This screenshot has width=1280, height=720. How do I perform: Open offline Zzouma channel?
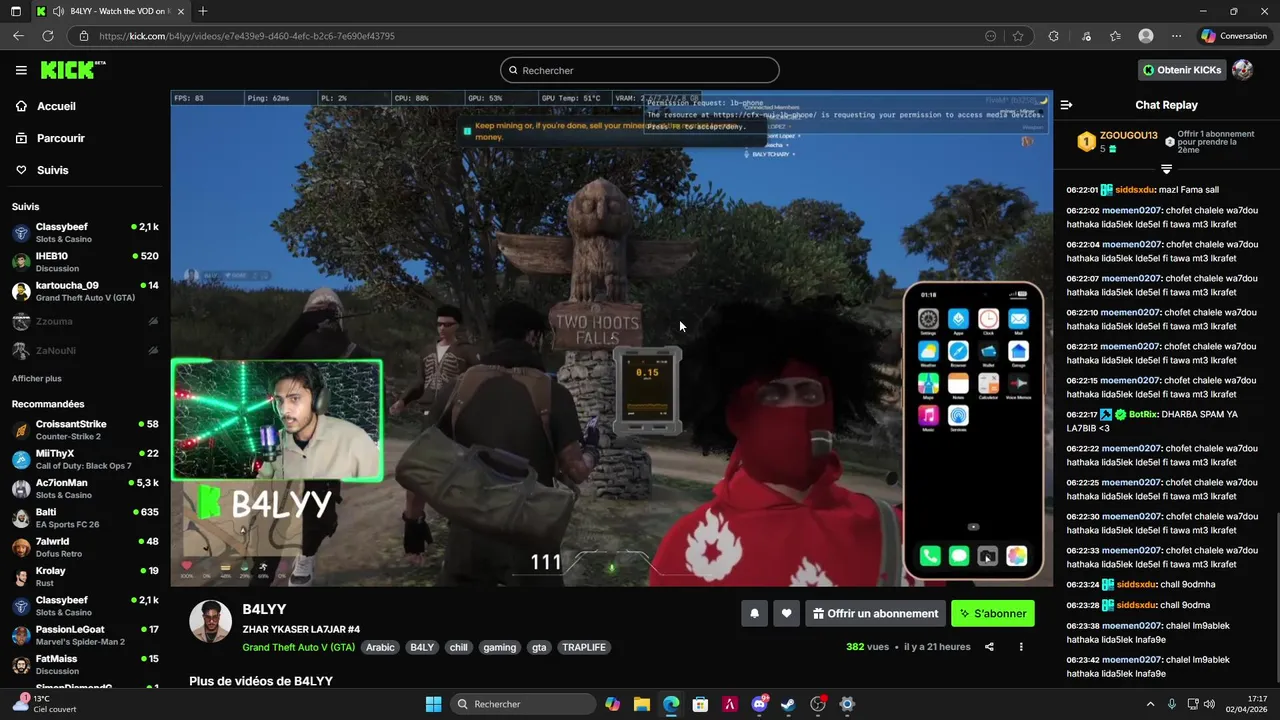point(85,322)
